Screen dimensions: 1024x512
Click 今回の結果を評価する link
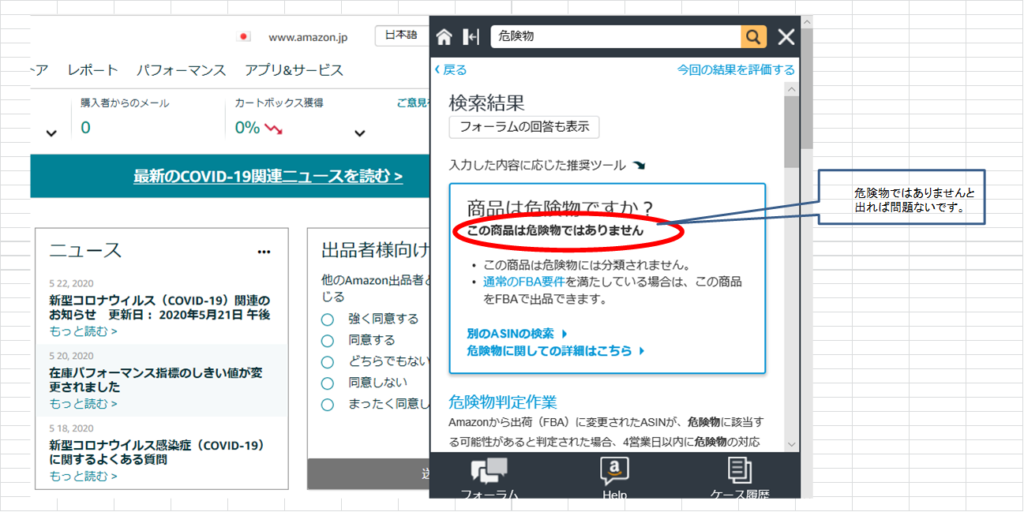click(x=735, y=70)
